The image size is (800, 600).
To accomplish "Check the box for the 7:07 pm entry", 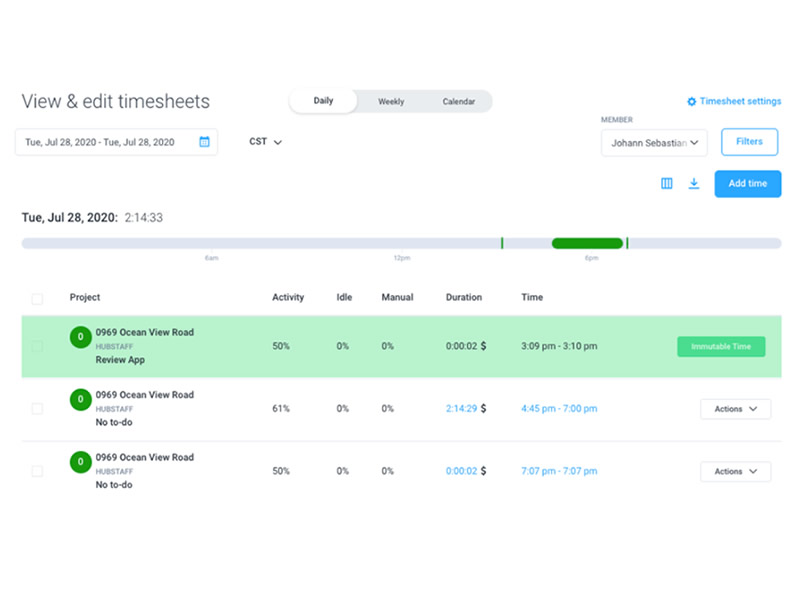I will [37, 471].
